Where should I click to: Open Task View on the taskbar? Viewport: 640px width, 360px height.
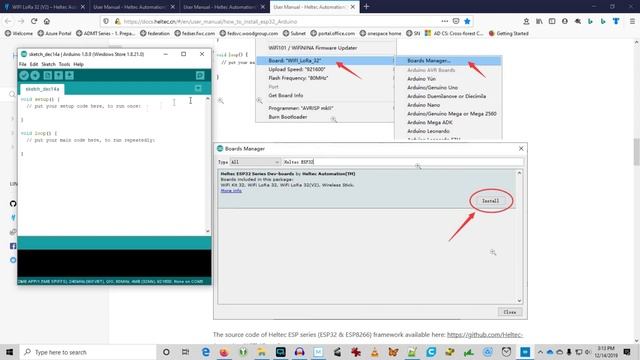(x=185, y=352)
